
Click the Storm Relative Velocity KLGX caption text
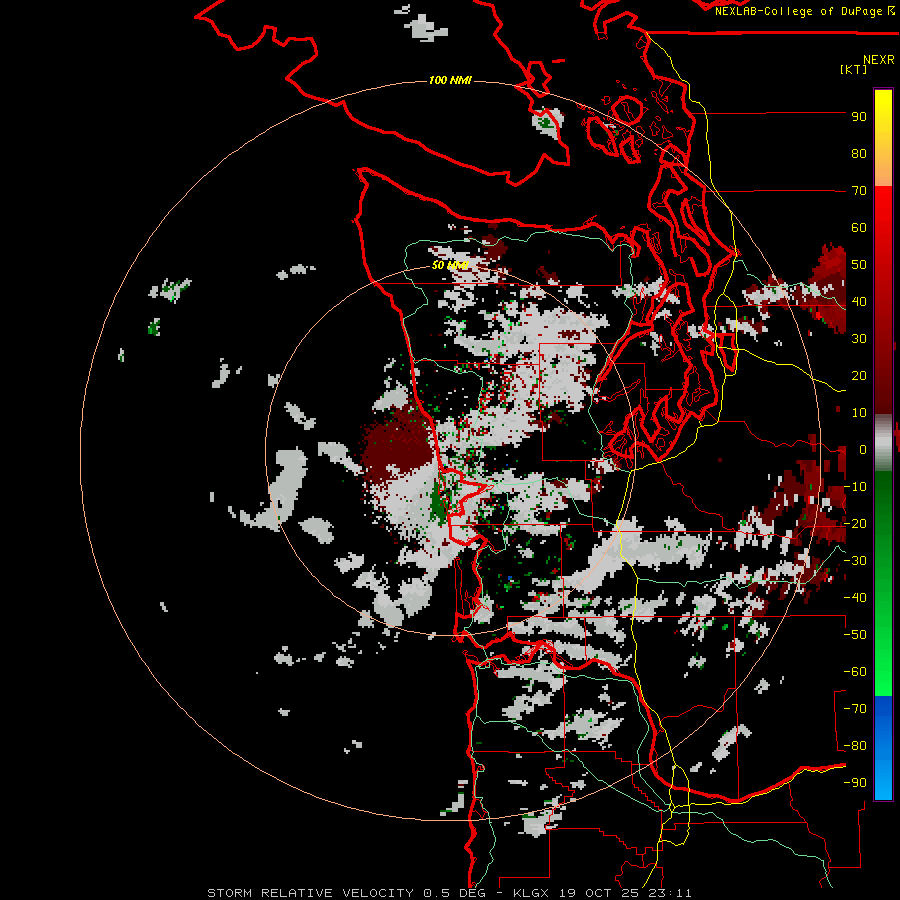tap(449, 893)
